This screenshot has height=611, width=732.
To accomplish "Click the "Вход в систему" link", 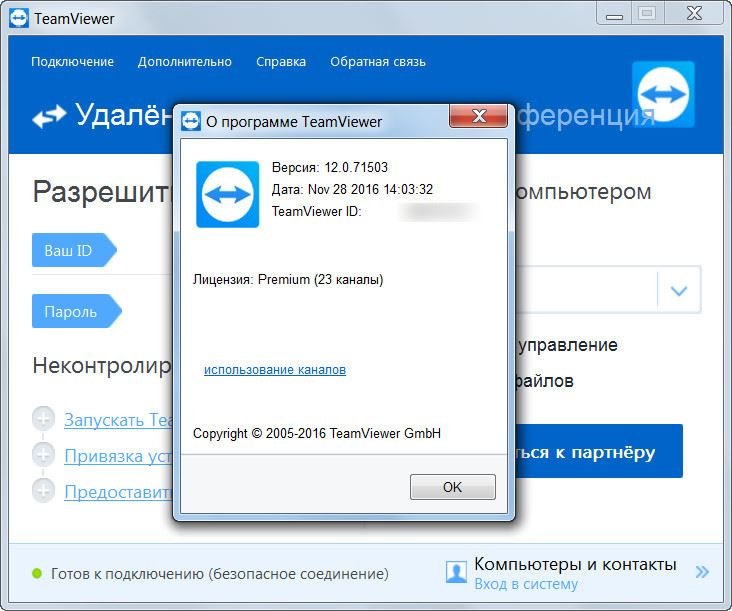I will pos(525,585).
